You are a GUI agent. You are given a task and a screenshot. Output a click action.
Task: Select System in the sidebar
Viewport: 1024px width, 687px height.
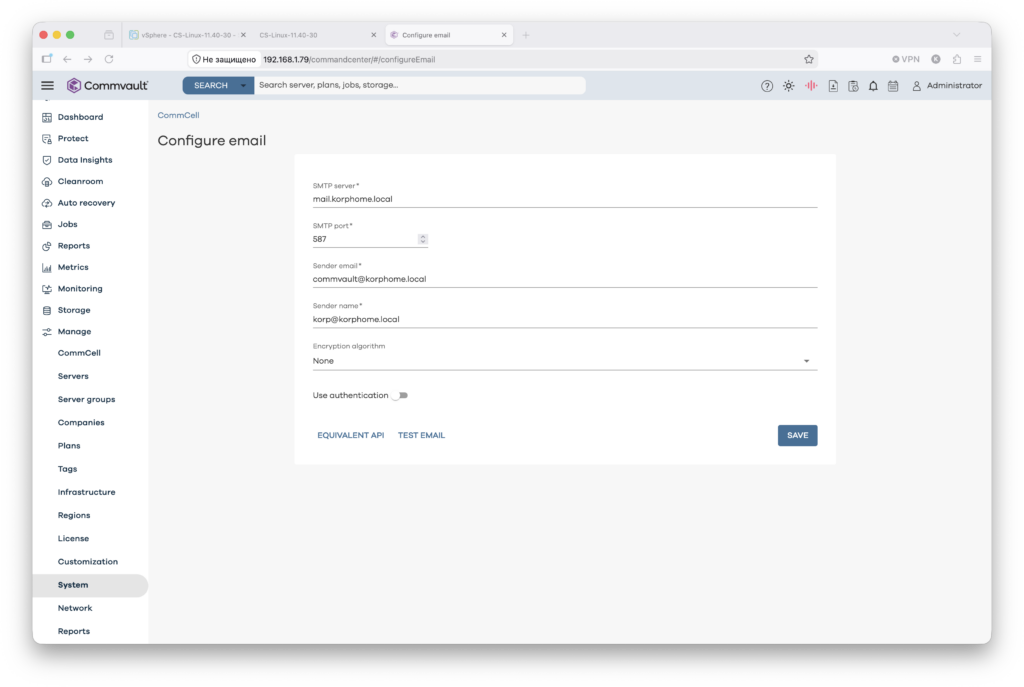[x=90, y=586]
